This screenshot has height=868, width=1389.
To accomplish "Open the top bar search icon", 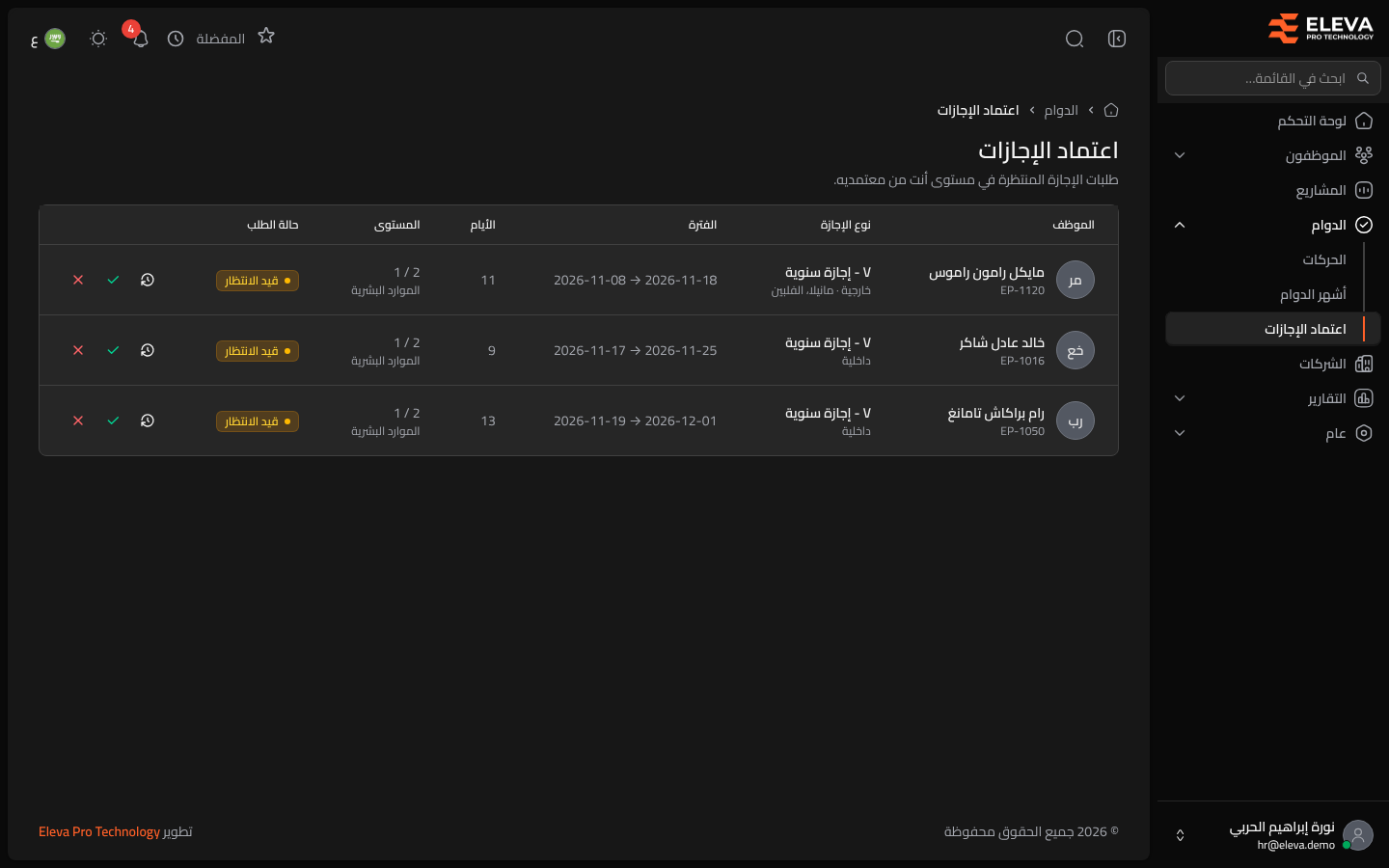I will [x=1075, y=39].
